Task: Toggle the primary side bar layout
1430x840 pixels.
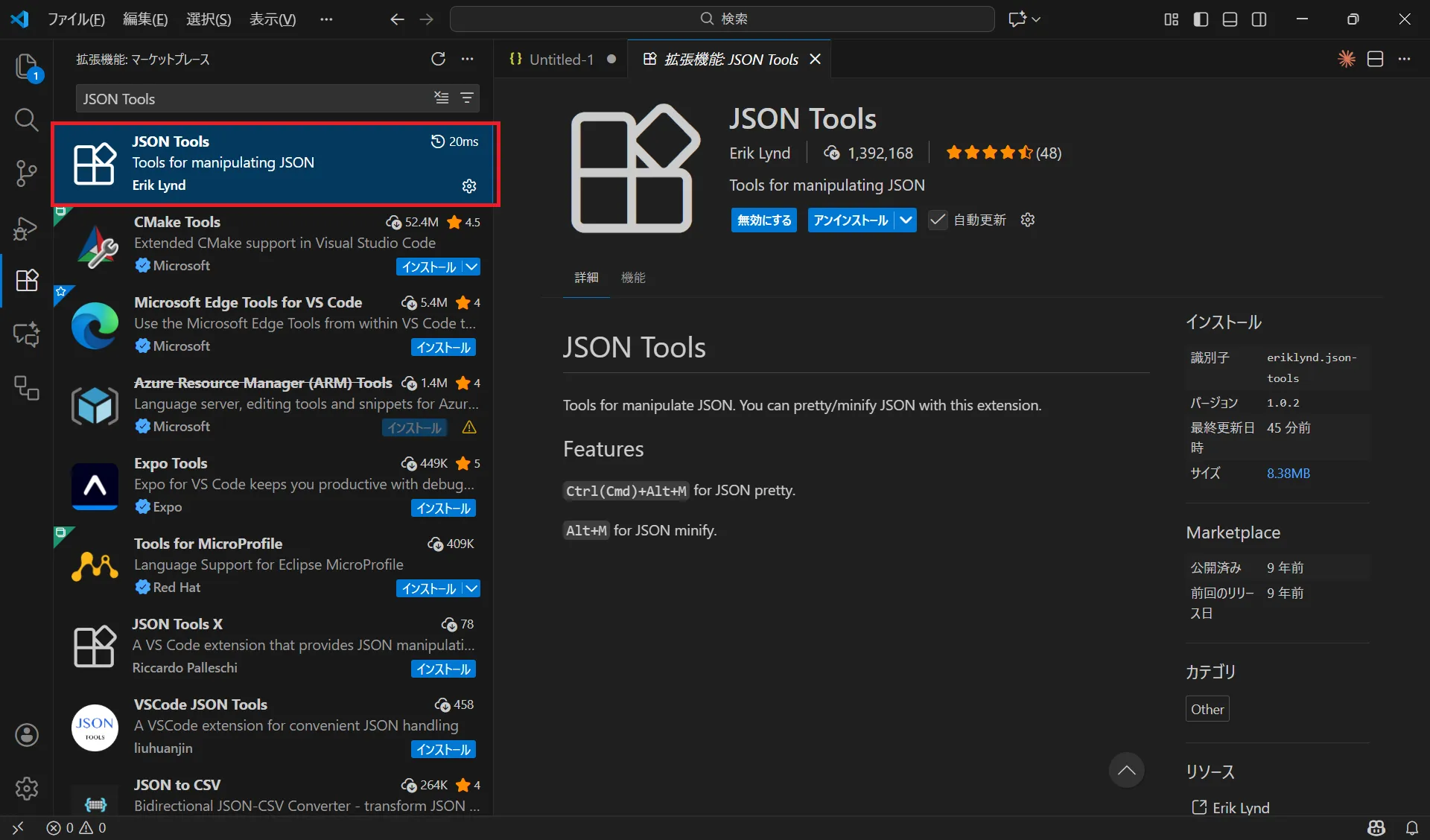Action: click(1201, 19)
